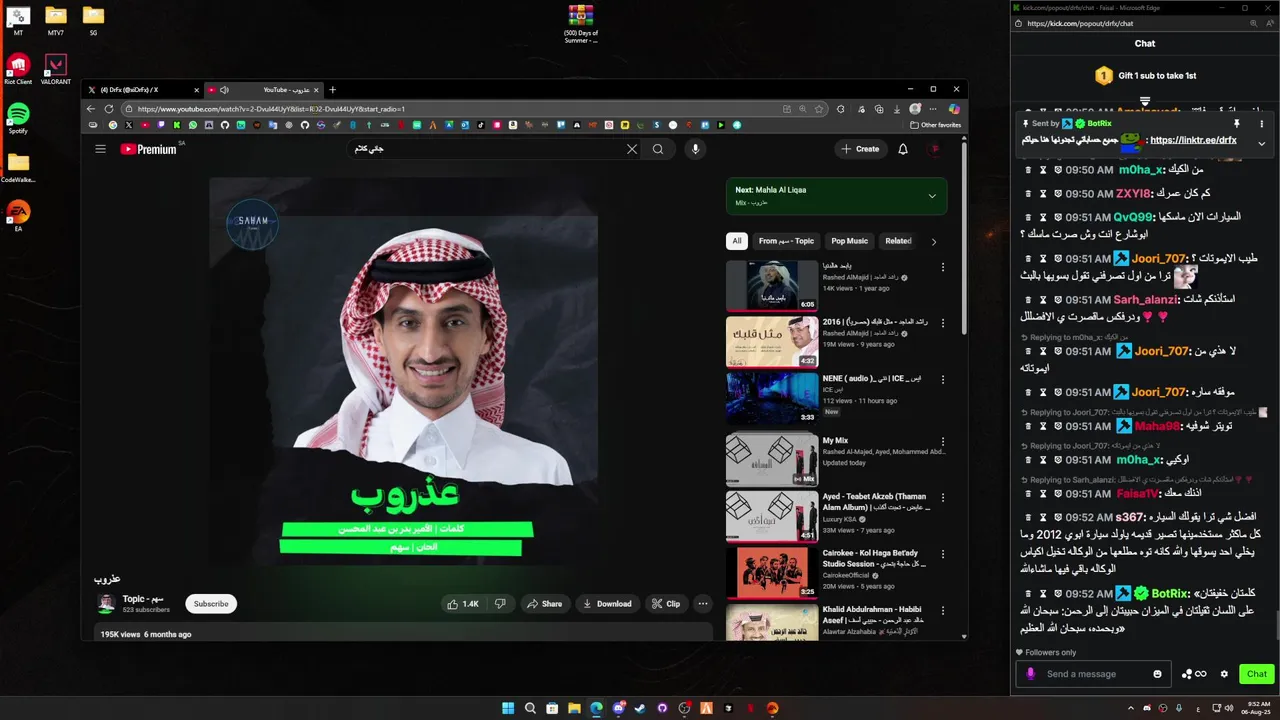Open the 500 Days of Summer desktop file

pyautogui.click(x=581, y=25)
